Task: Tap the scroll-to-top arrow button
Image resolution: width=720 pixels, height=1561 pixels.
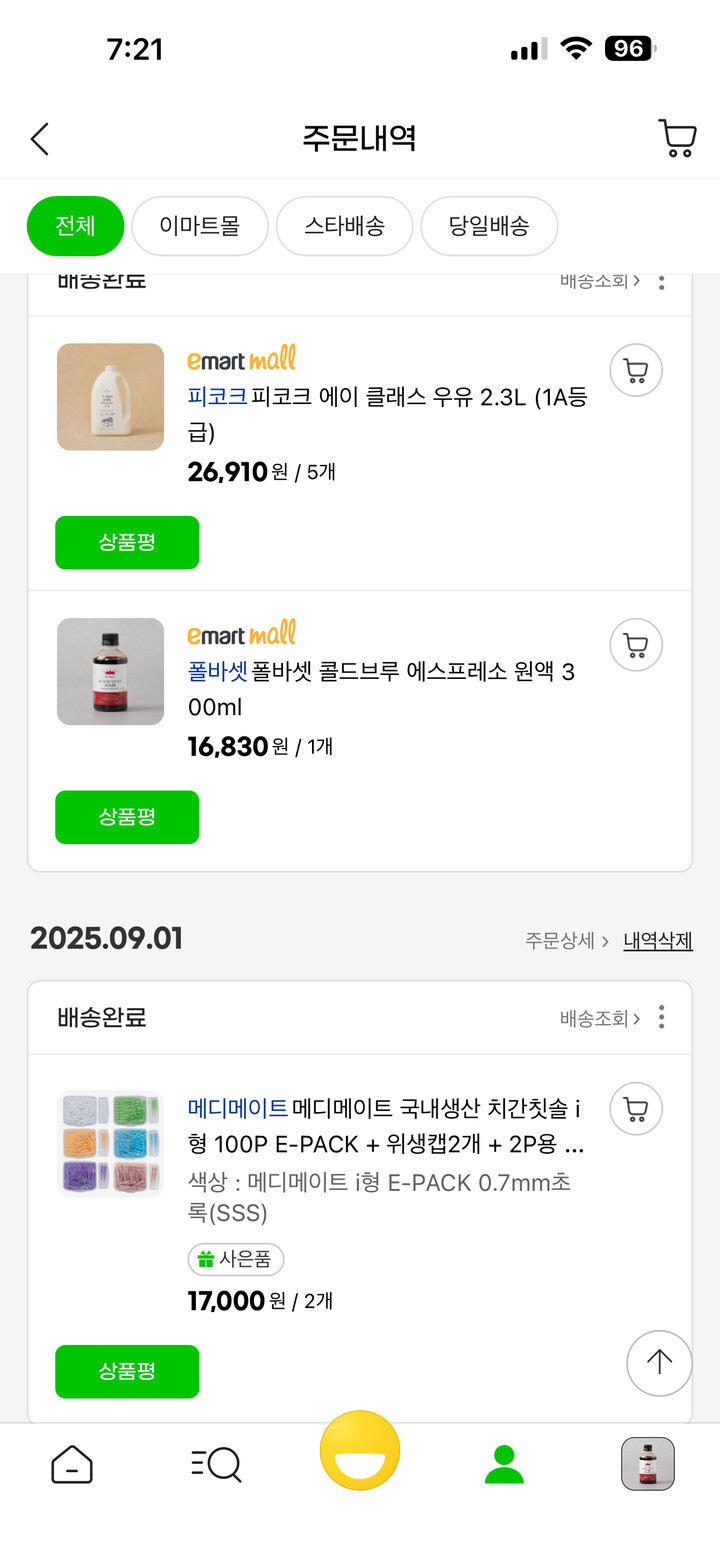Action: (659, 1363)
